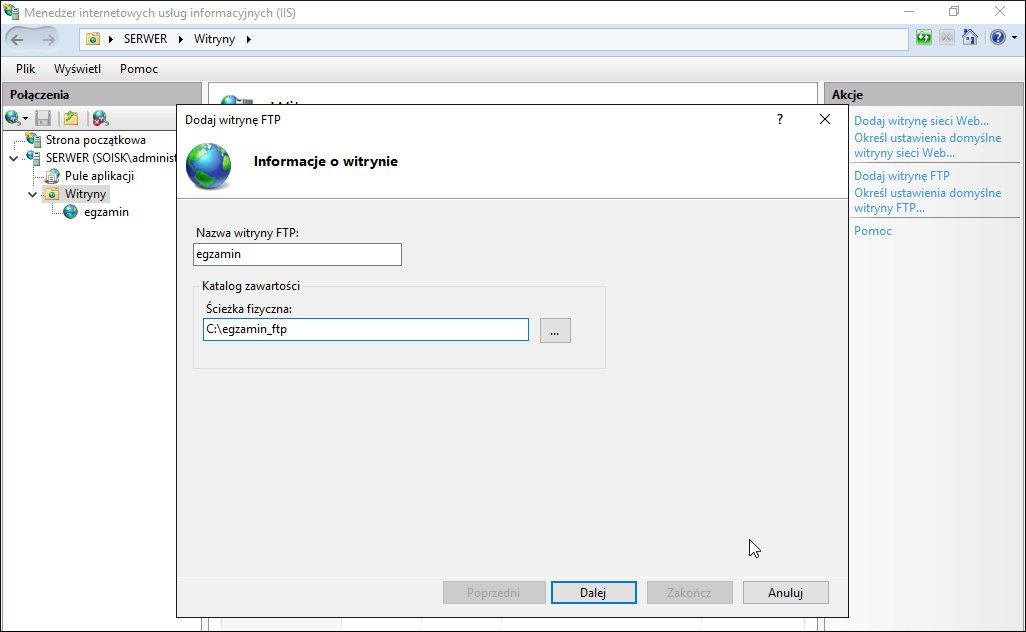Expand the arrow after Witryny in breadcrumb

click(249, 39)
